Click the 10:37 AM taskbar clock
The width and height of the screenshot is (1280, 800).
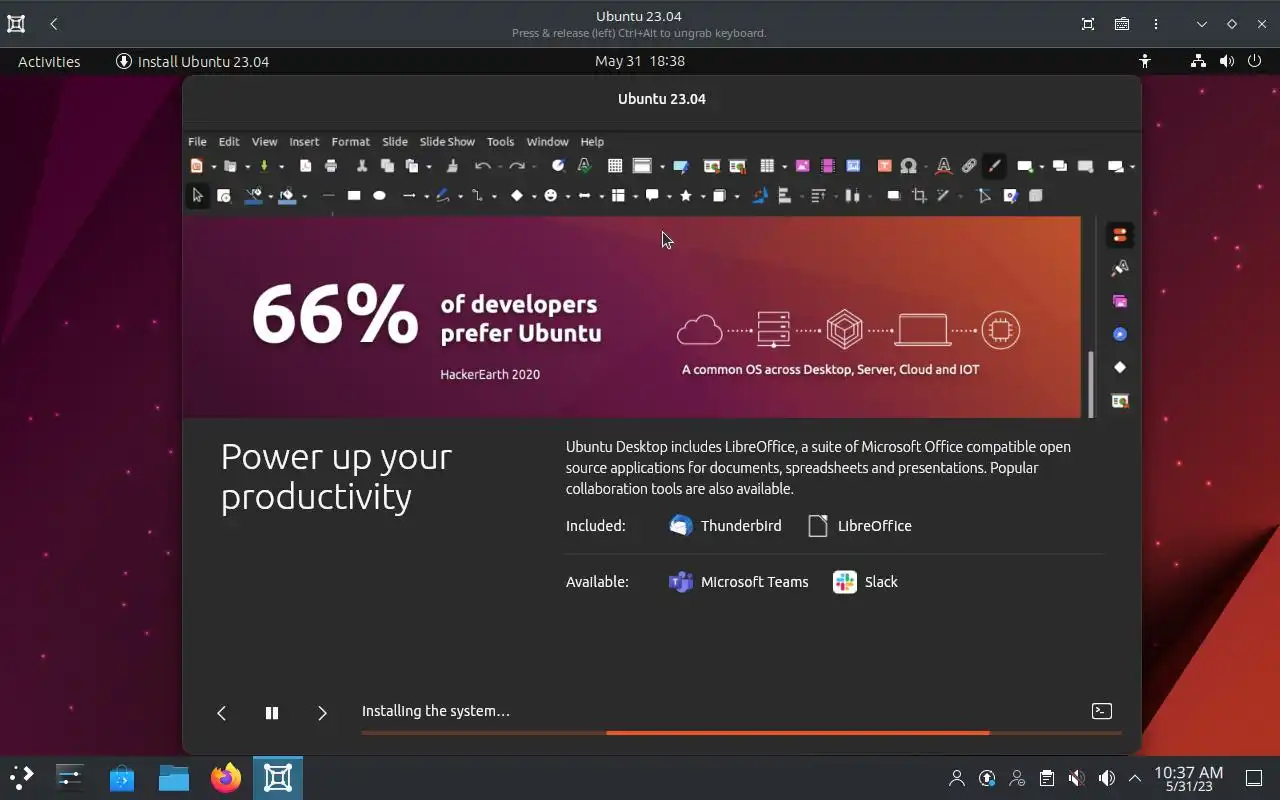pyautogui.click(x=1188, y=778)
